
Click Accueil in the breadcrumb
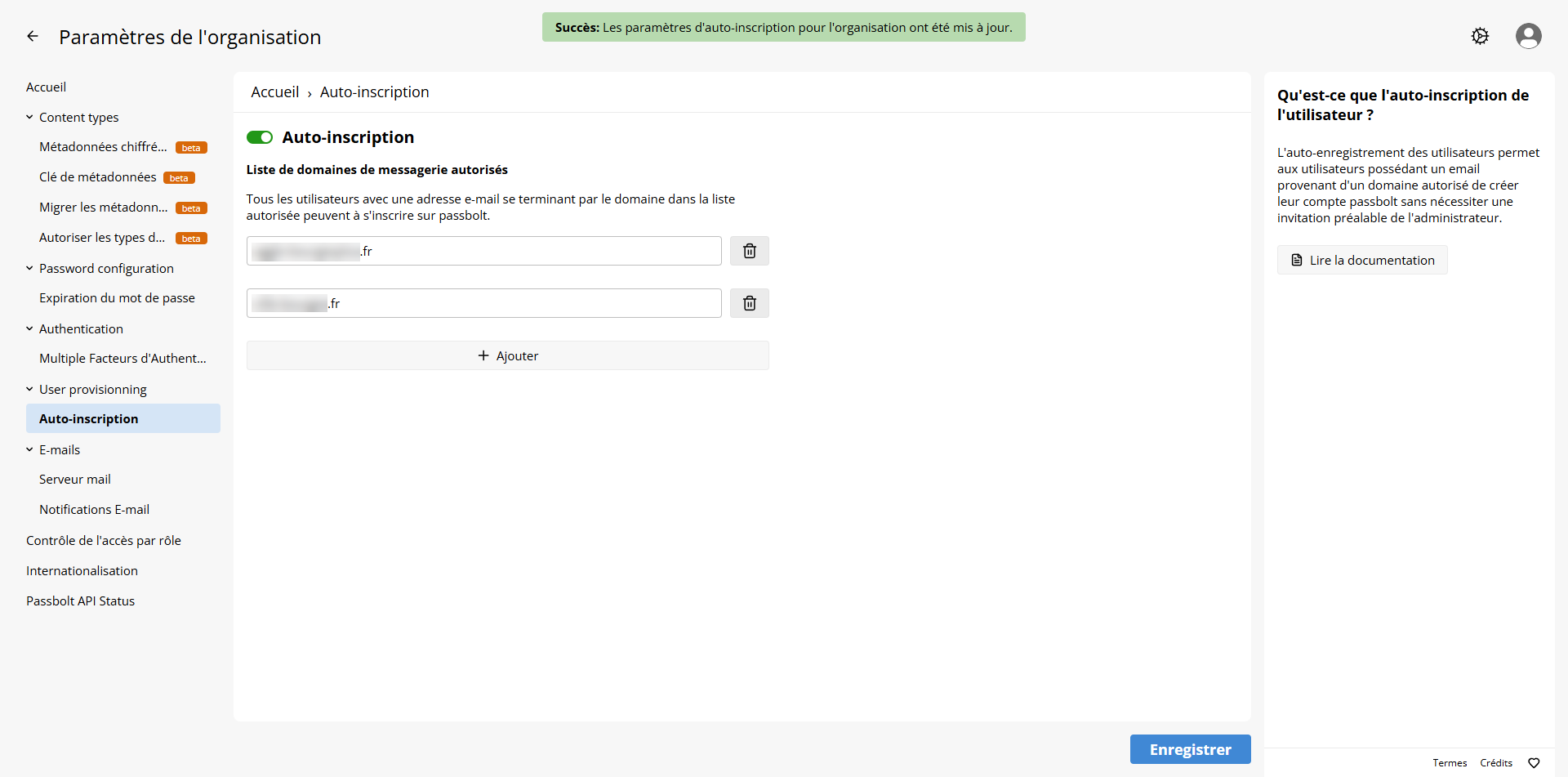pos(274,92)
